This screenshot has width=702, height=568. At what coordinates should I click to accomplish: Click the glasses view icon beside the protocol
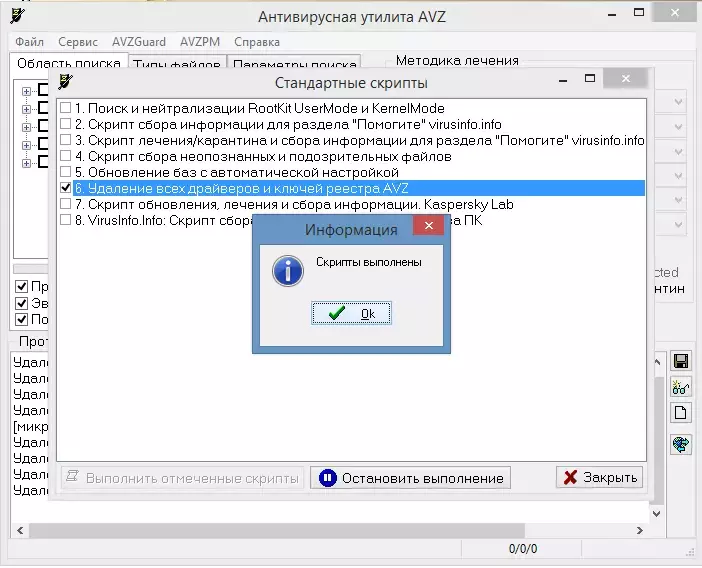point(681,387)
